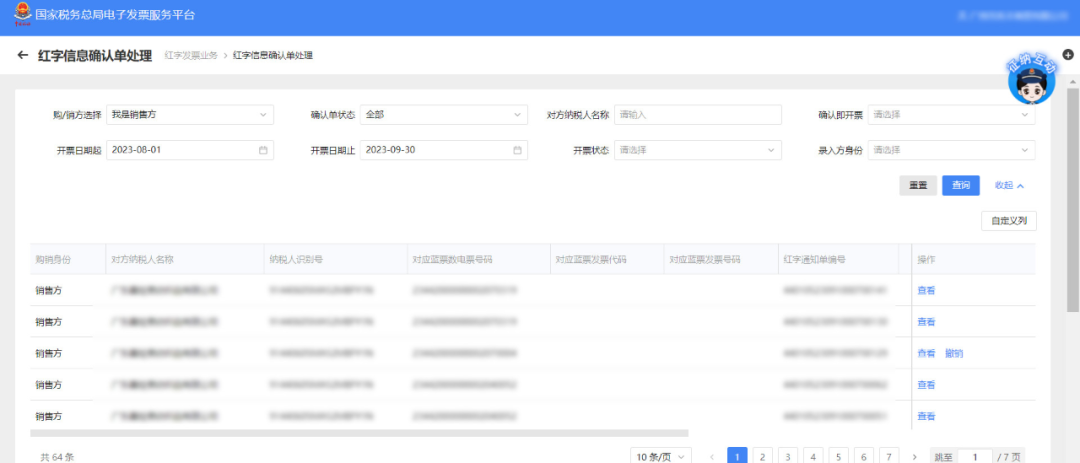Click the 对方纳税人名称 input field

click(x=698, y=115)
